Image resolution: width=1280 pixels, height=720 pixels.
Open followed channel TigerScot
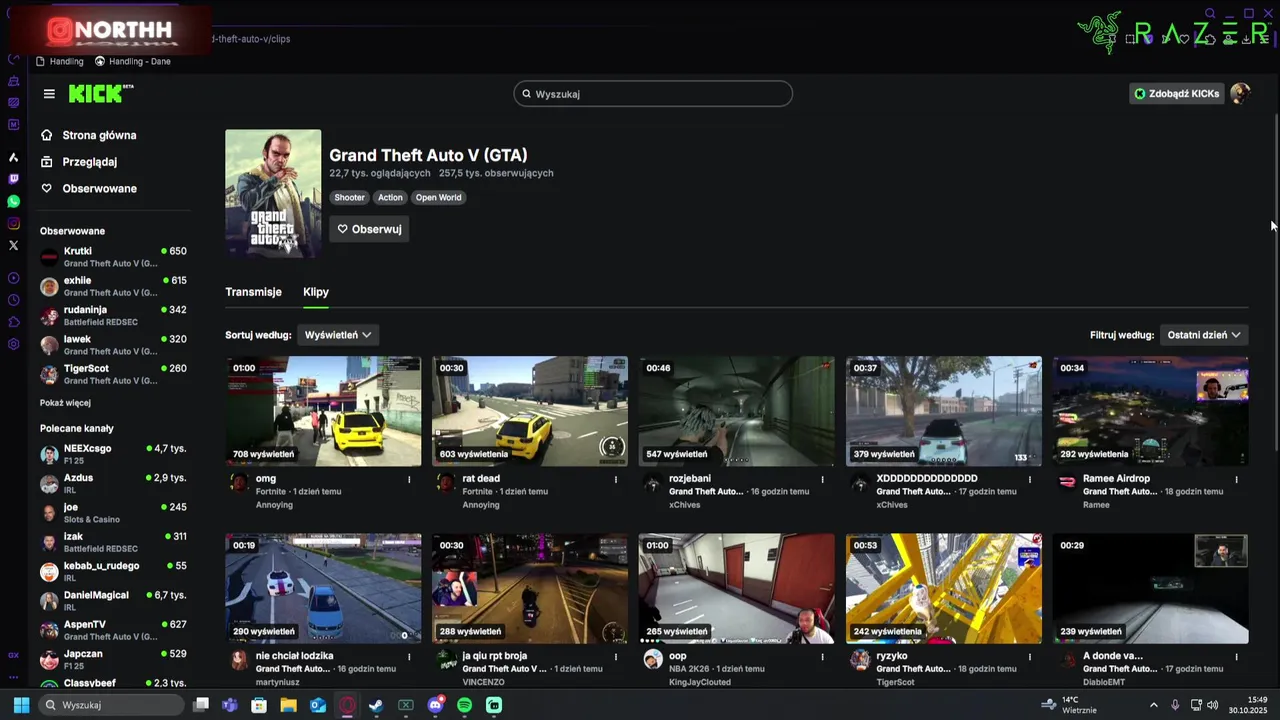(x=113, y=374)
